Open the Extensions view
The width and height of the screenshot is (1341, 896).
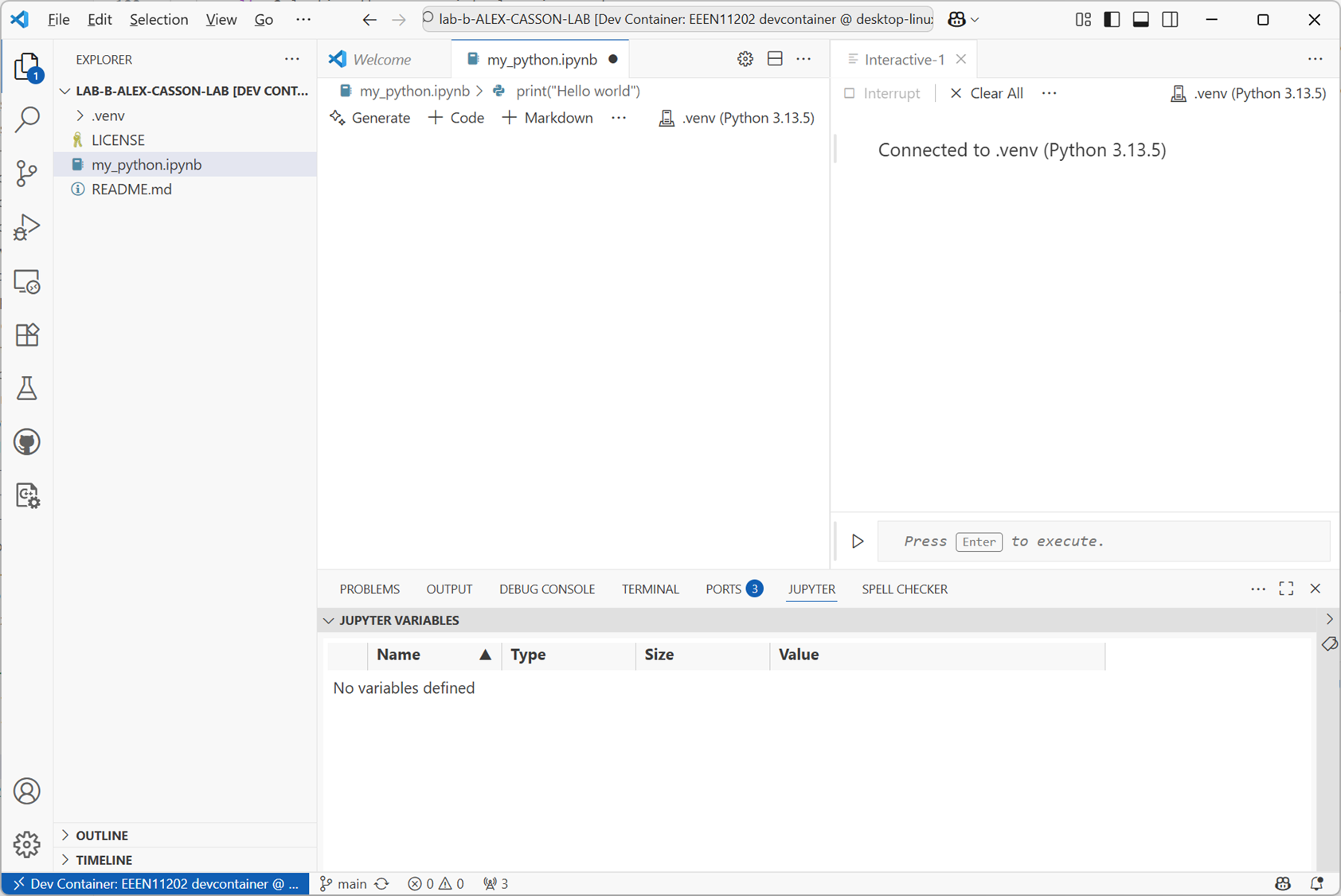(27, 335)
